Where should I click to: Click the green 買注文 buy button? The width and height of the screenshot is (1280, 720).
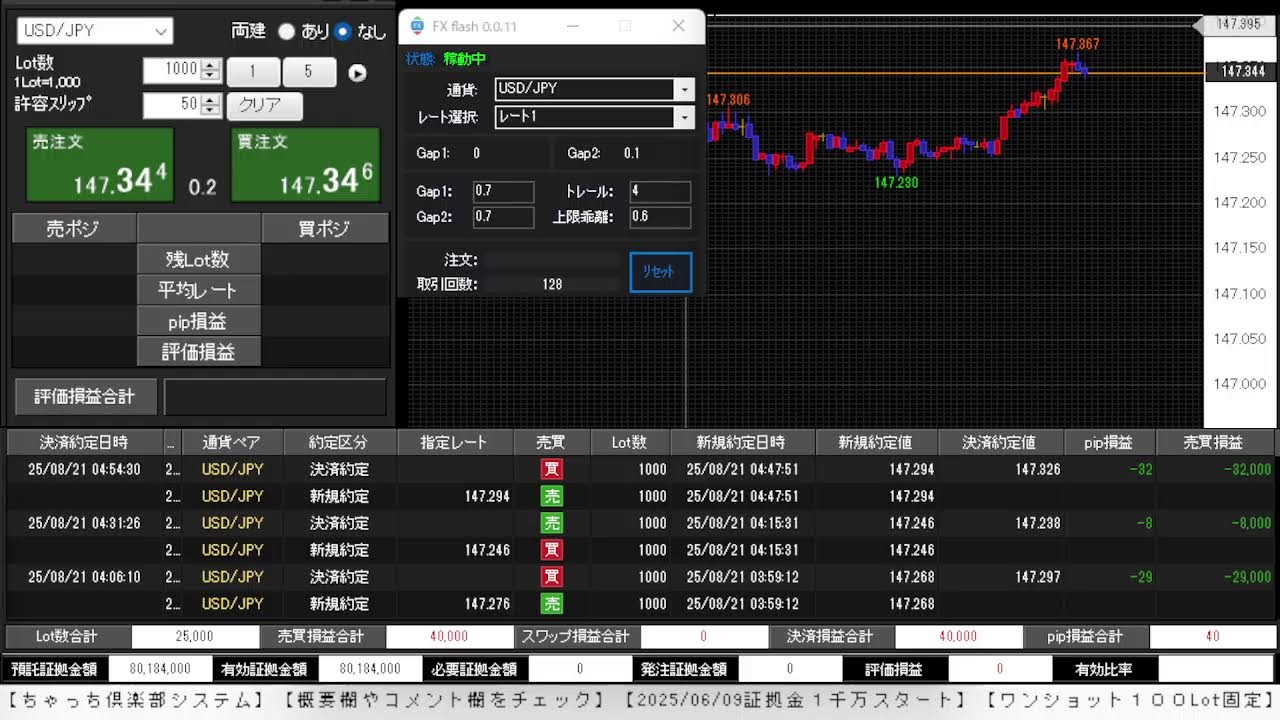pyautogui.click(x=306, y=164)
